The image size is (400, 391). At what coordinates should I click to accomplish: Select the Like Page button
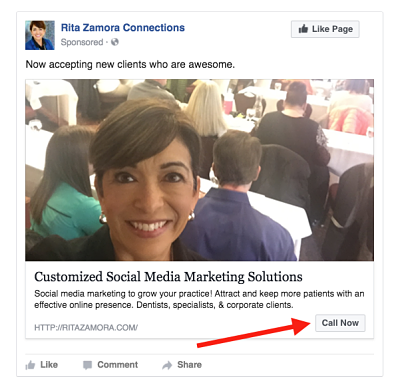pos(325,29)
